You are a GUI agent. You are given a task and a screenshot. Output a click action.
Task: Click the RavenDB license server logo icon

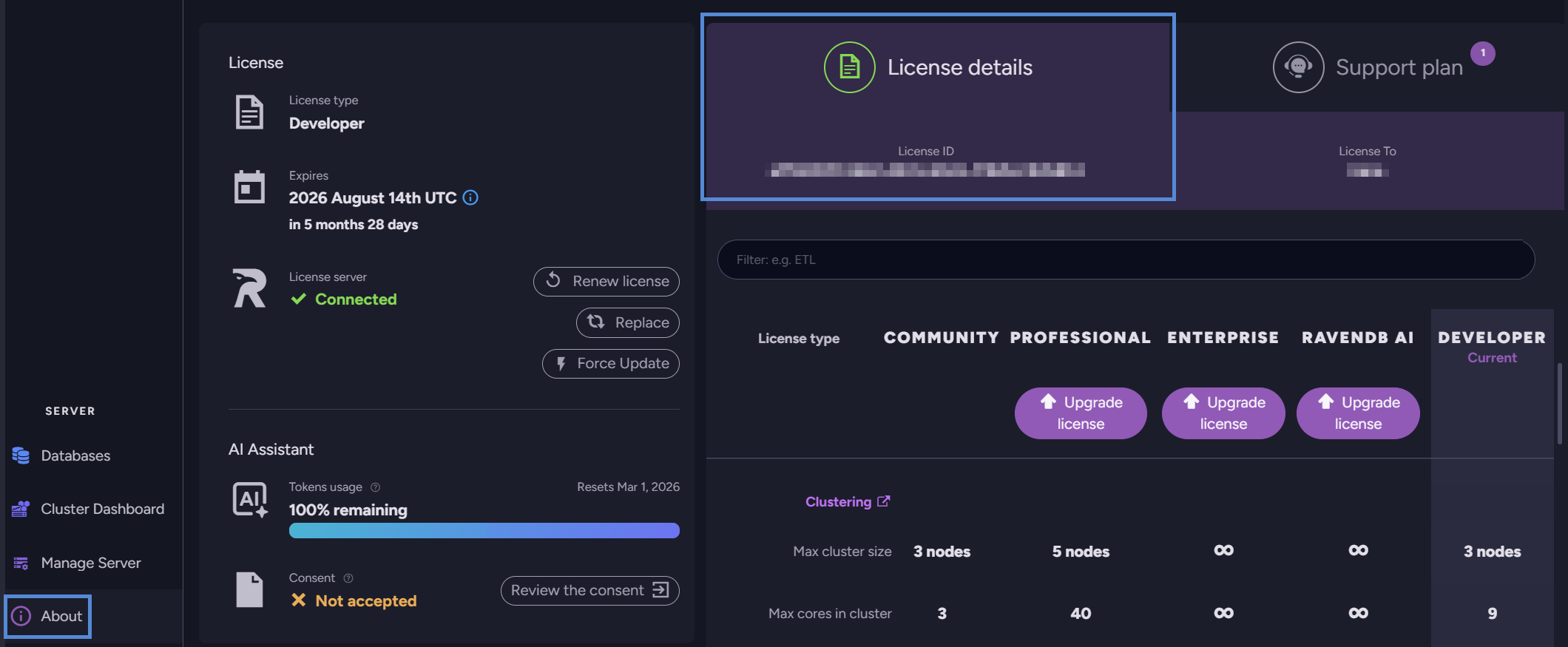pyautogui.click(x=249, y=288)
